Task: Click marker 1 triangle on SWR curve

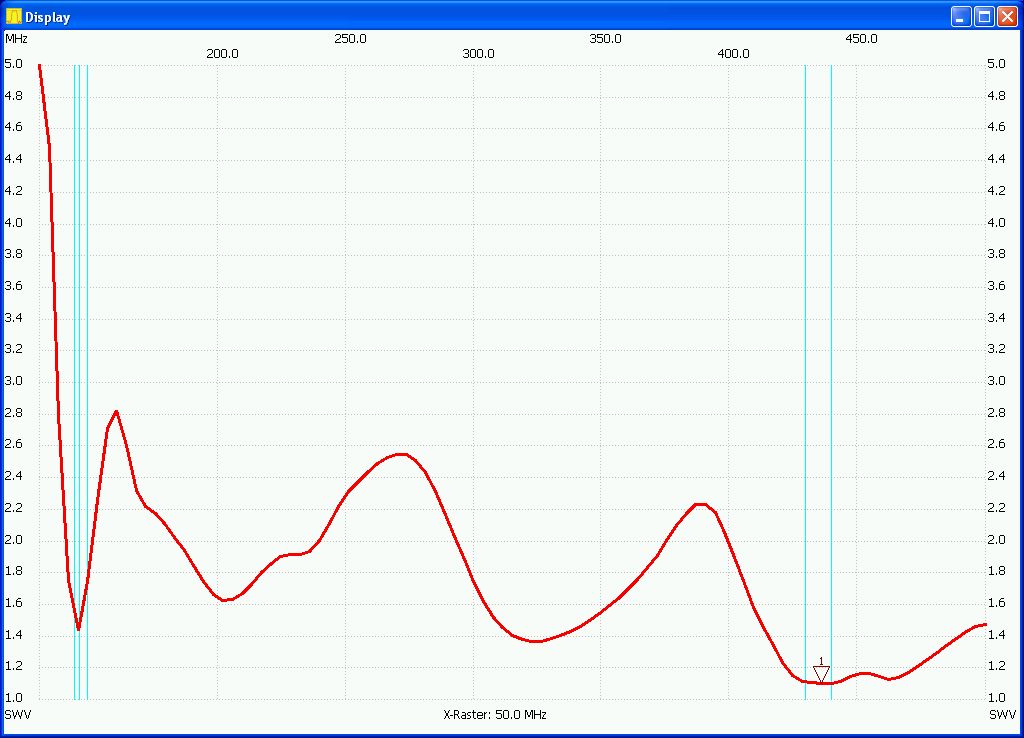Action: (x=821, y=674)
